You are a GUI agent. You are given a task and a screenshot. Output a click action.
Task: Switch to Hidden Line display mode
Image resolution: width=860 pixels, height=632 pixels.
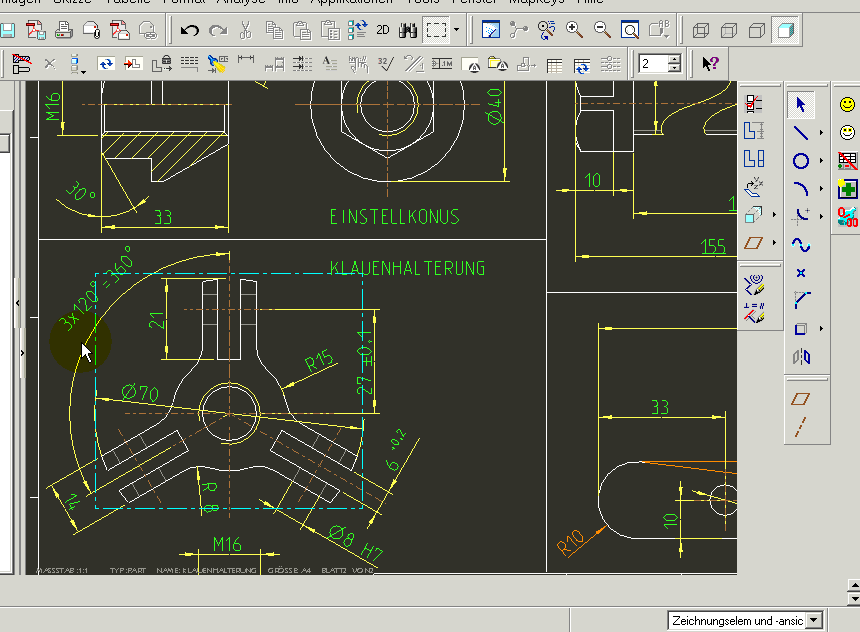tap(728, 30)
